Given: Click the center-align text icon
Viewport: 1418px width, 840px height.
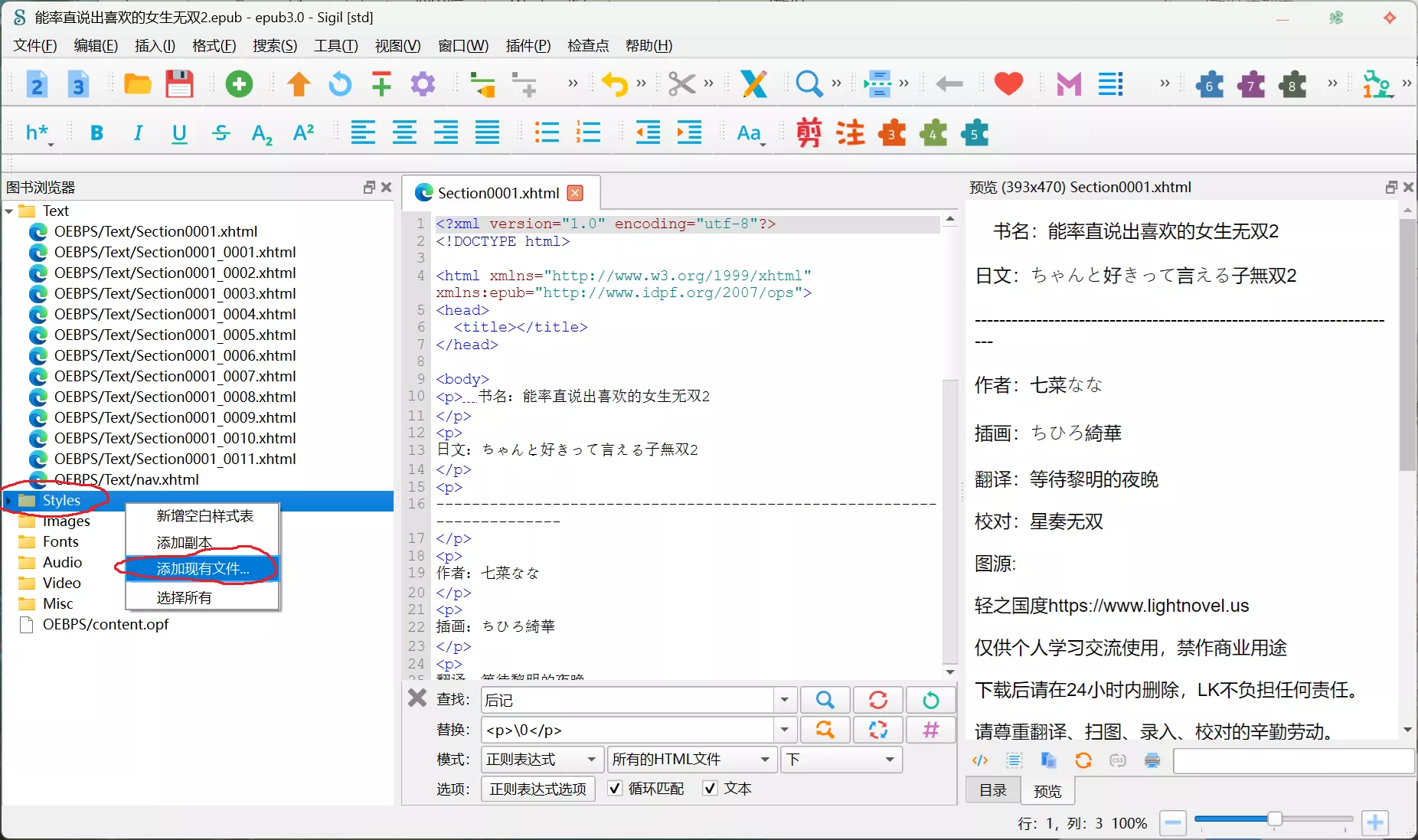Looking at the screenshot, I should coord(404,133).
